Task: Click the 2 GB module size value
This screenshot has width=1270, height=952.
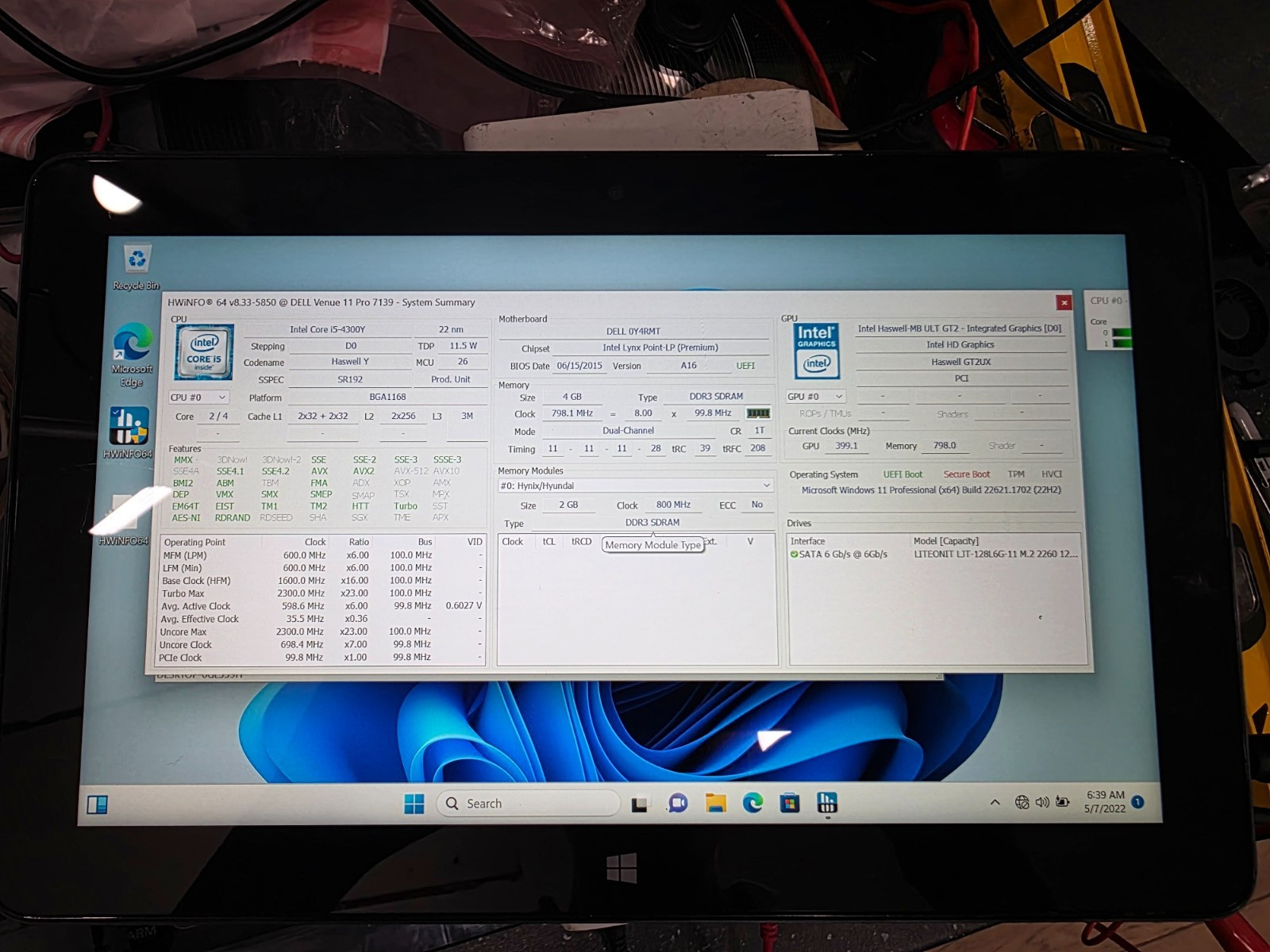Action: click(568, 505)
